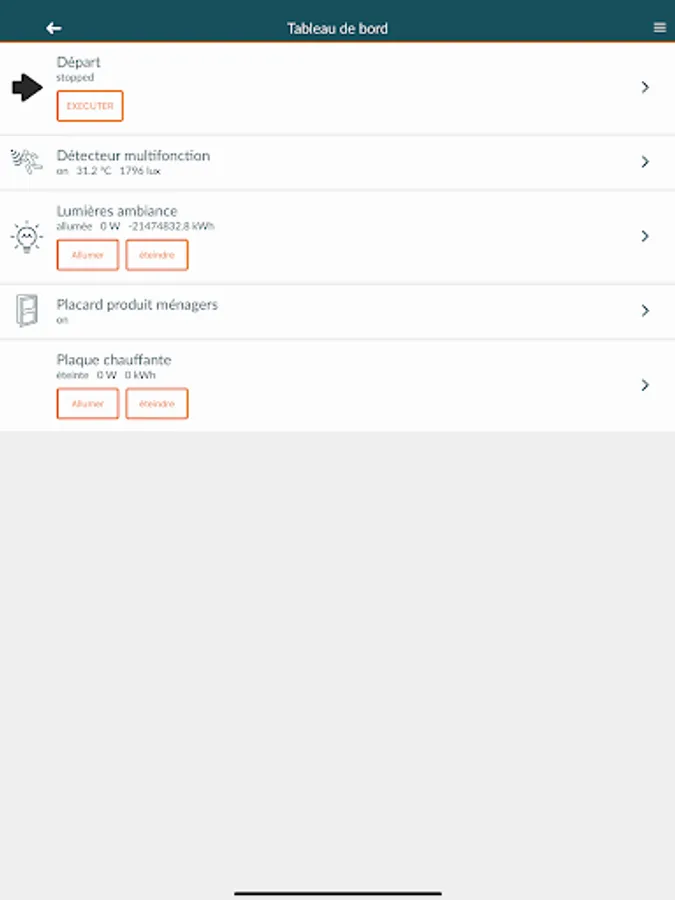Turn off Lumières ambiance with éteindre
This screenshot has height=900, width=675.
coord(157,255)
